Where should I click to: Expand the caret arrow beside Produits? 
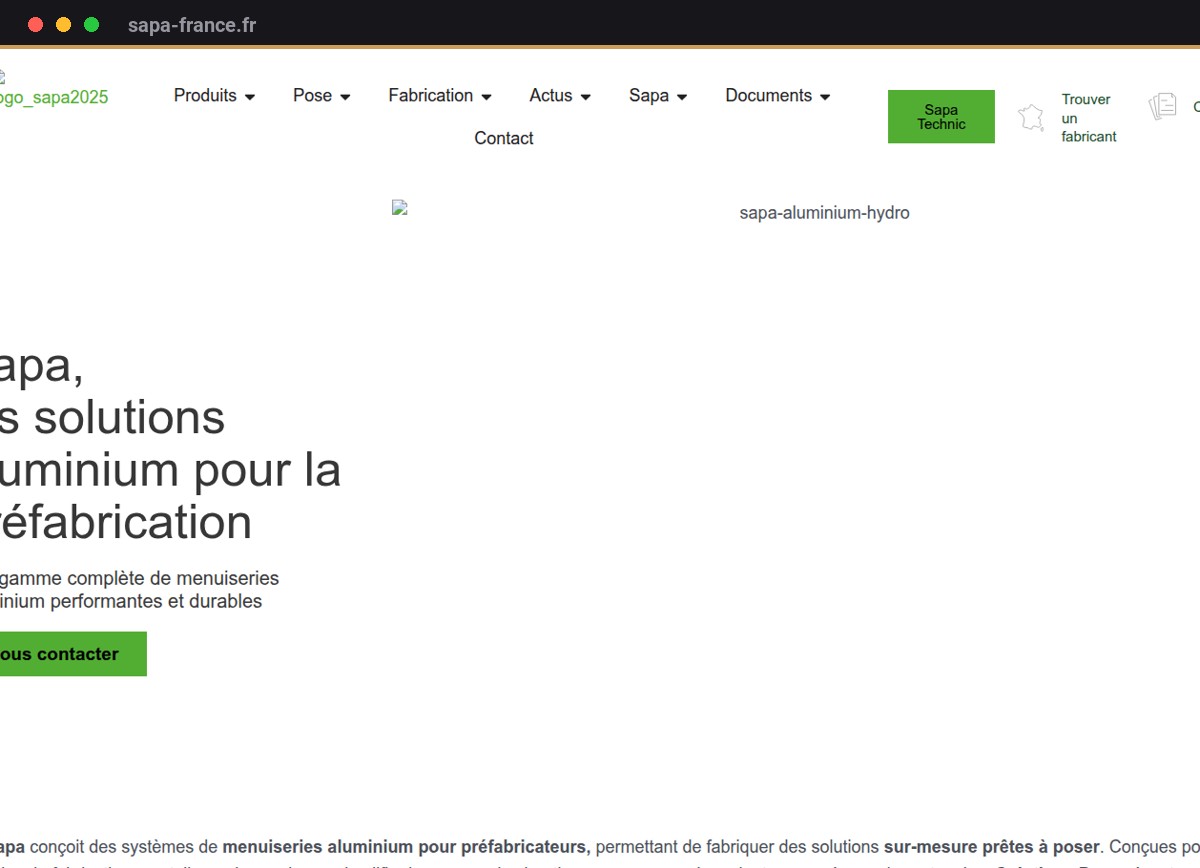pos(250,97)
